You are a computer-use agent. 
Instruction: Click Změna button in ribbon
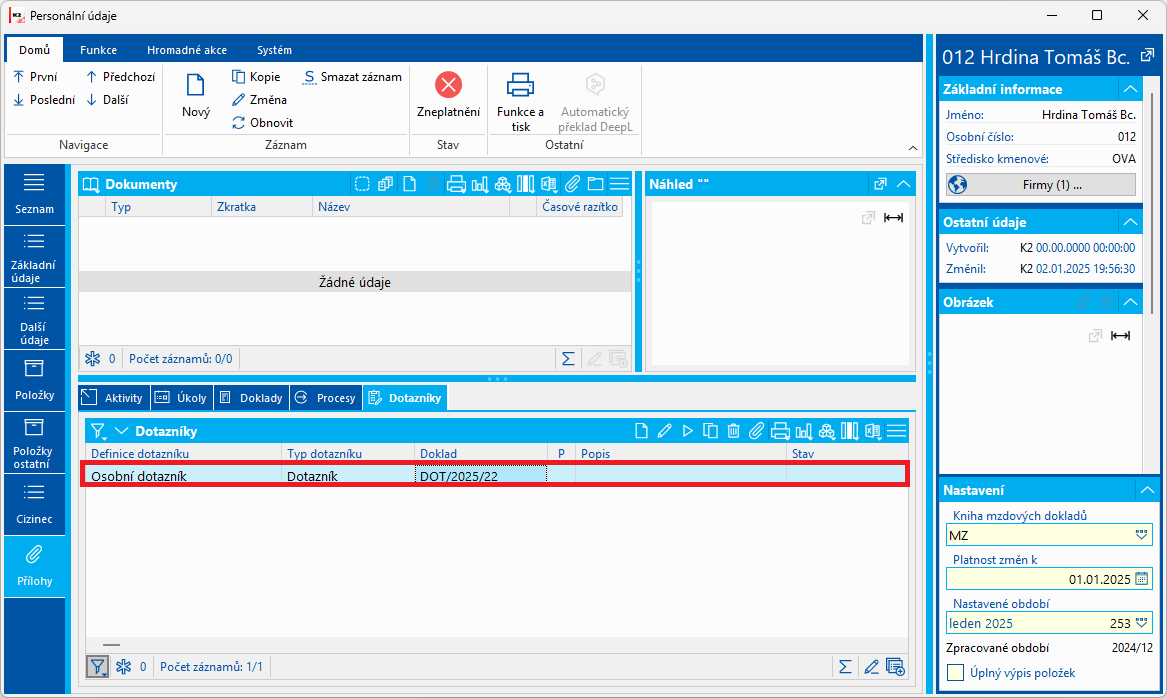259,100
